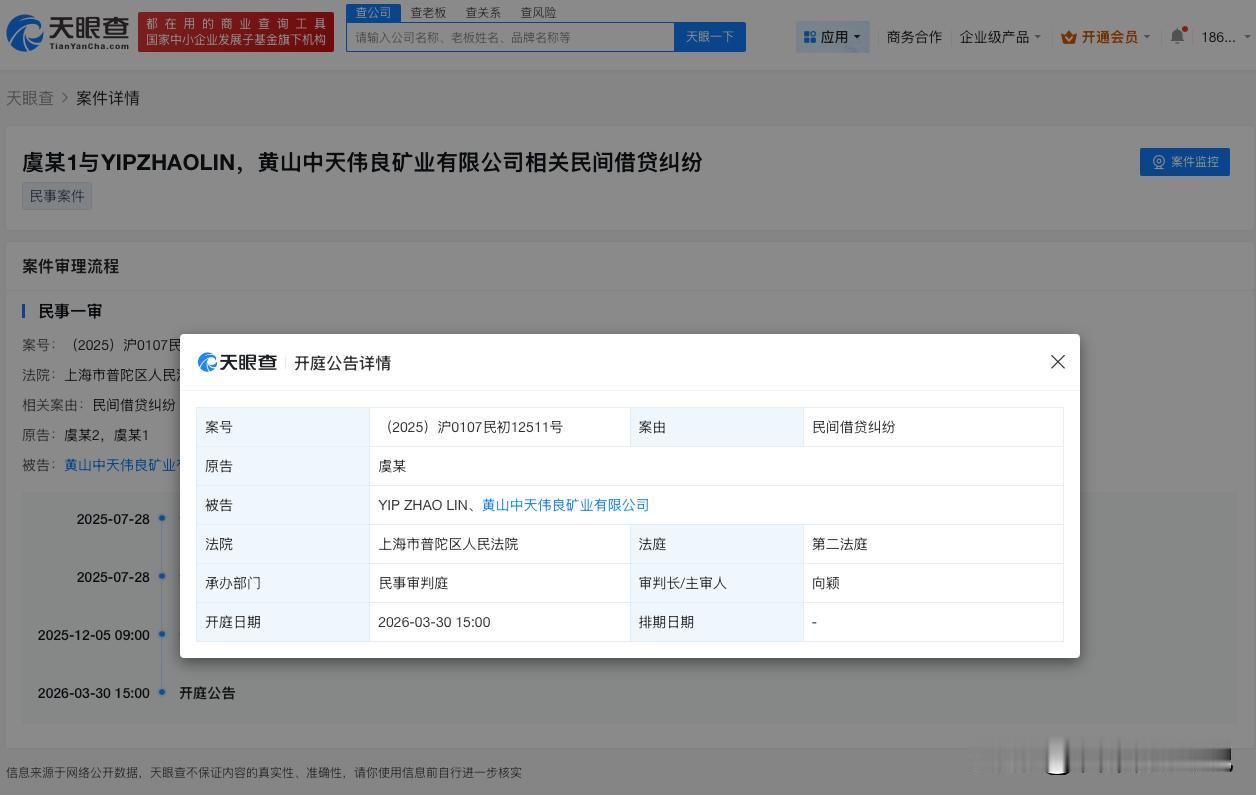Image resolution: width=1256 pixels, height=795 pixels.
Task: Open the 商务合作 menu item
Action: pos(914,36)
